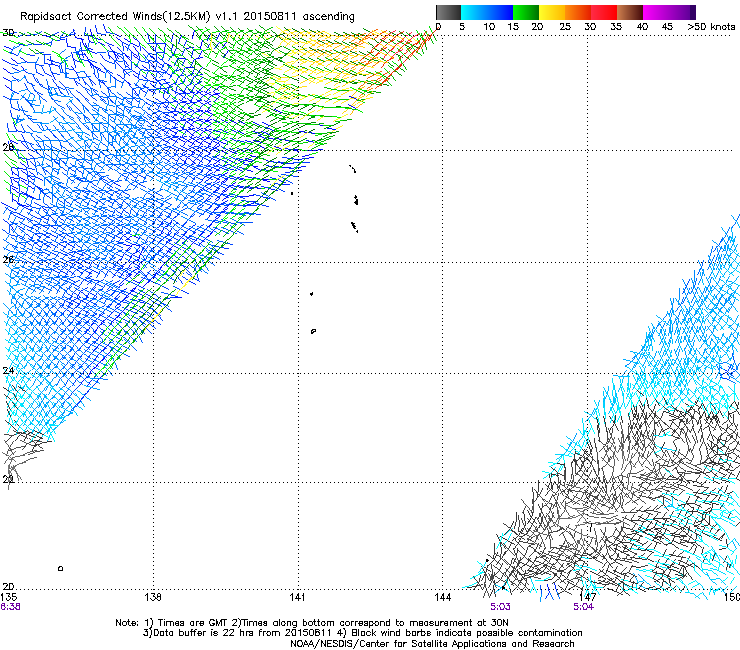Click the magenta-purple 40-50 knots color swatch
The width and height of the screenshot is (740, 650).
669,12
